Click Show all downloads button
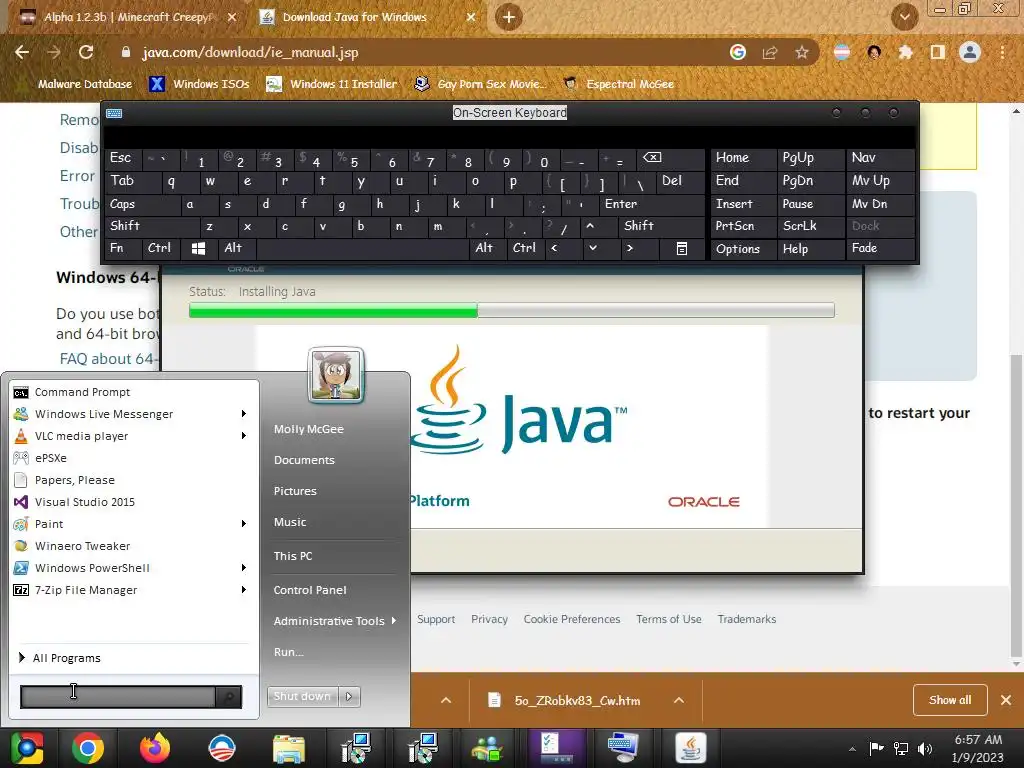Screen dimensions: 1024x768 point(950,700)
